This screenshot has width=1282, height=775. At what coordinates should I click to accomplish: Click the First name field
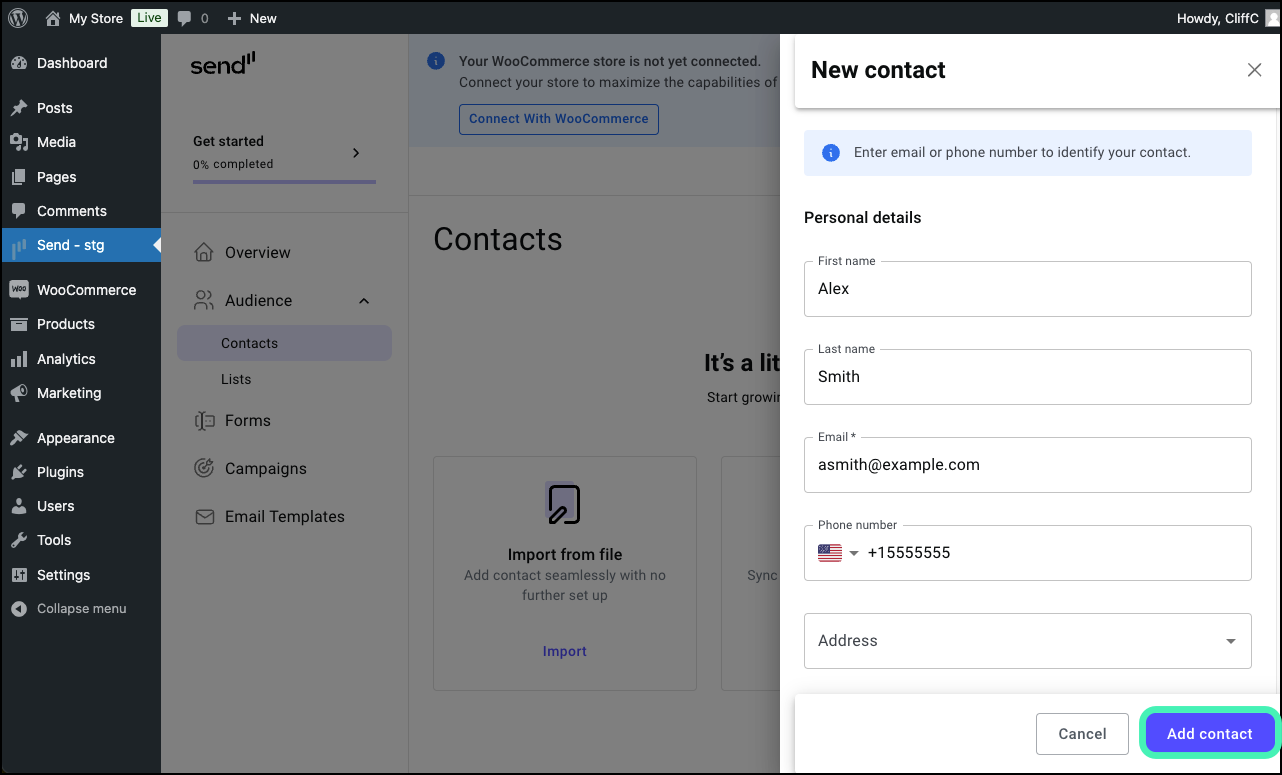click(x=1028, y=289)
